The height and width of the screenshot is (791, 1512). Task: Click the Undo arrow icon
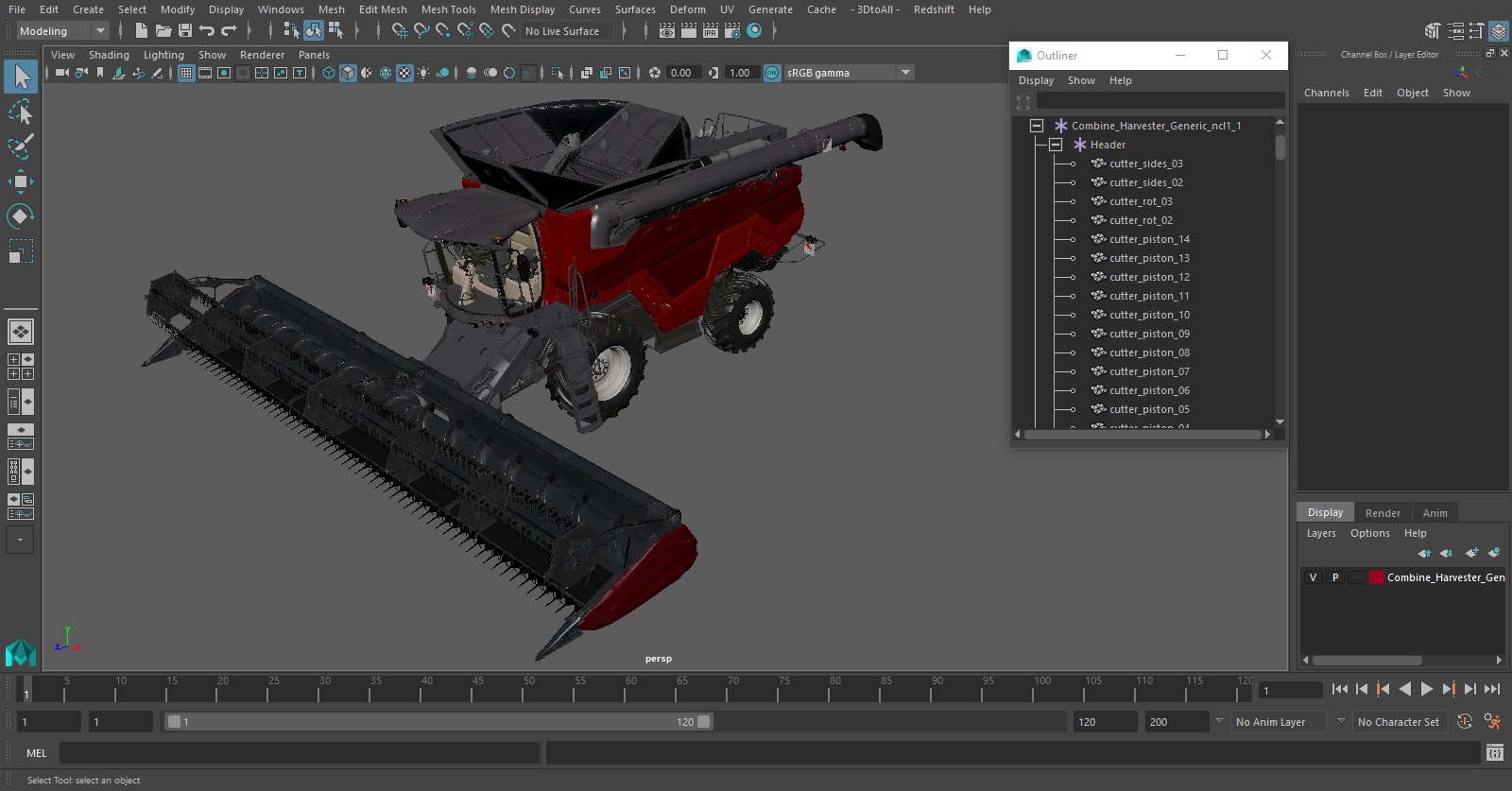point(207,31)
